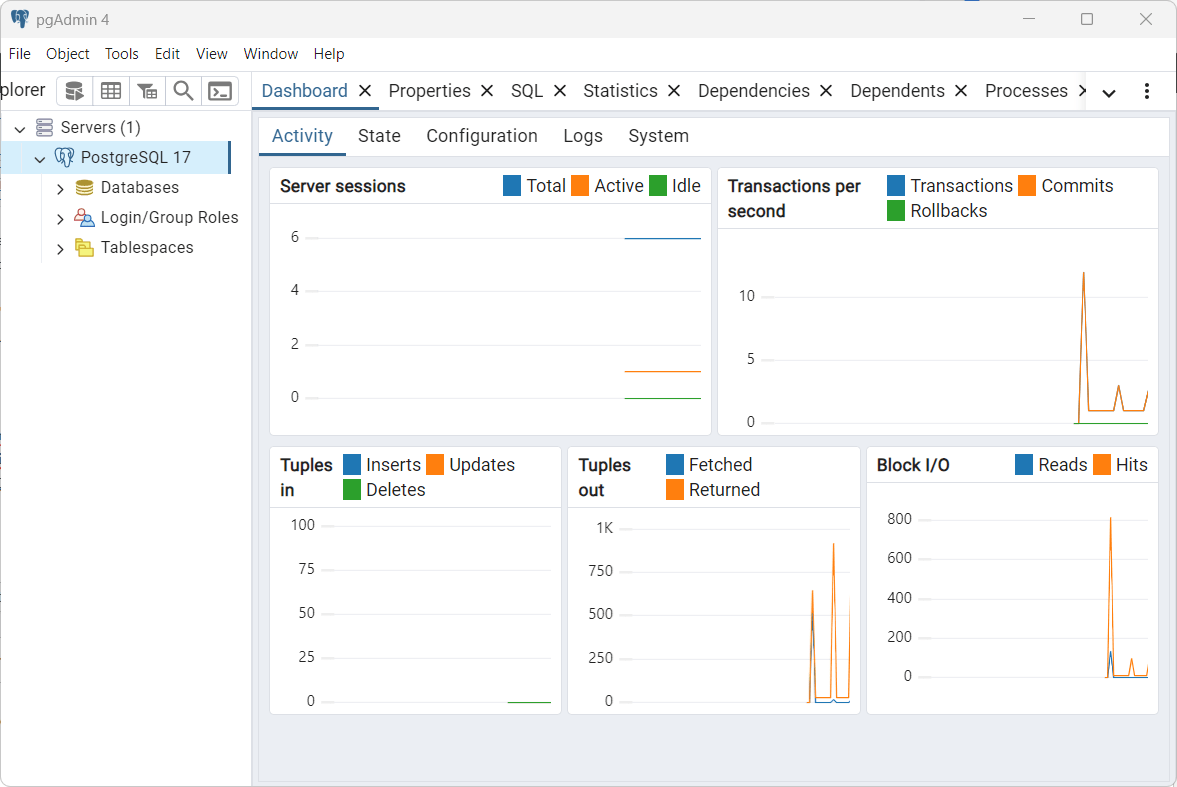Launch the PSQL terminal tool icon
The image size is (1177, 787).
click(x=220, y=91)
